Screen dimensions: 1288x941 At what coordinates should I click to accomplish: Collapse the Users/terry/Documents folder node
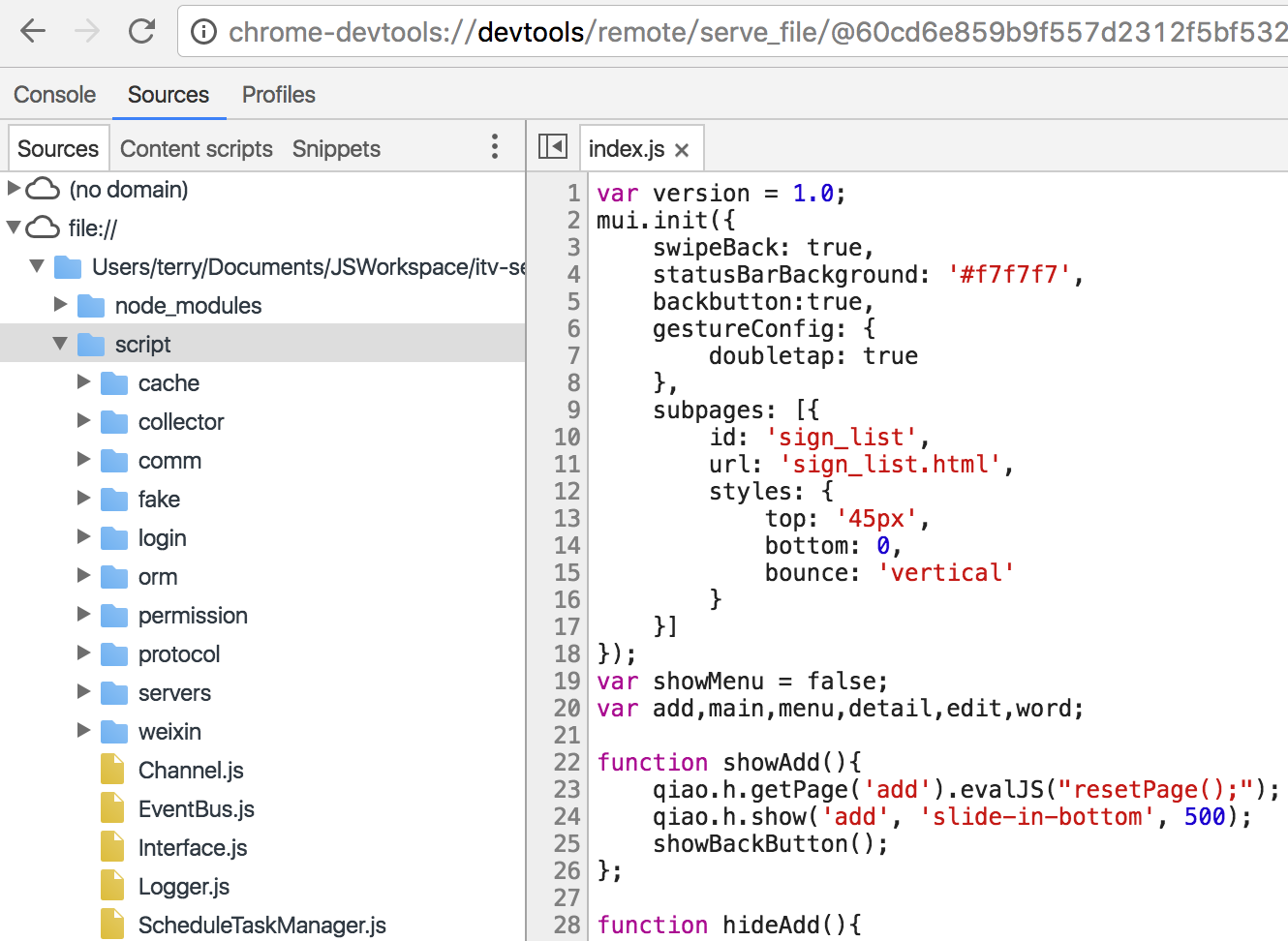[x=37, y=266]
